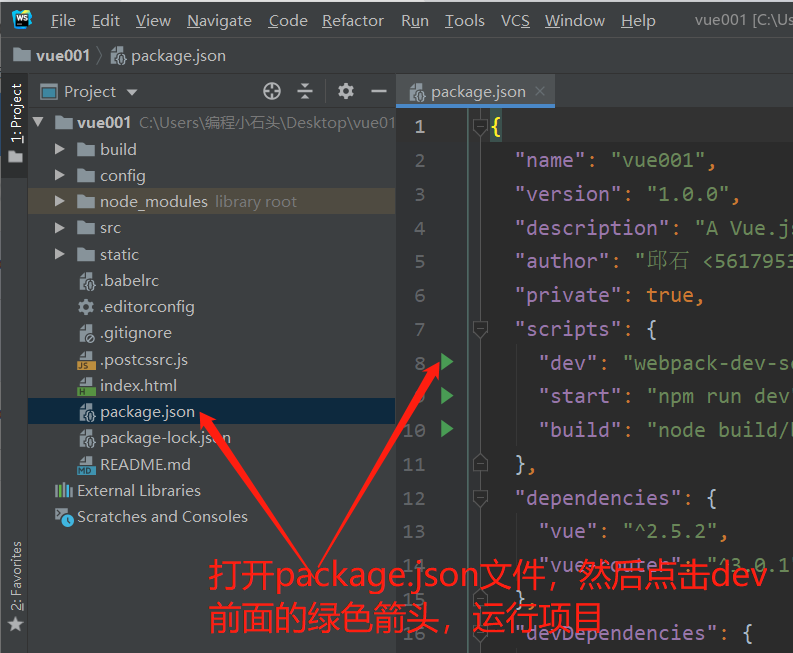Fold the root brace at line 1
This screenshot has height=653, width=793.
click(479, 126)
